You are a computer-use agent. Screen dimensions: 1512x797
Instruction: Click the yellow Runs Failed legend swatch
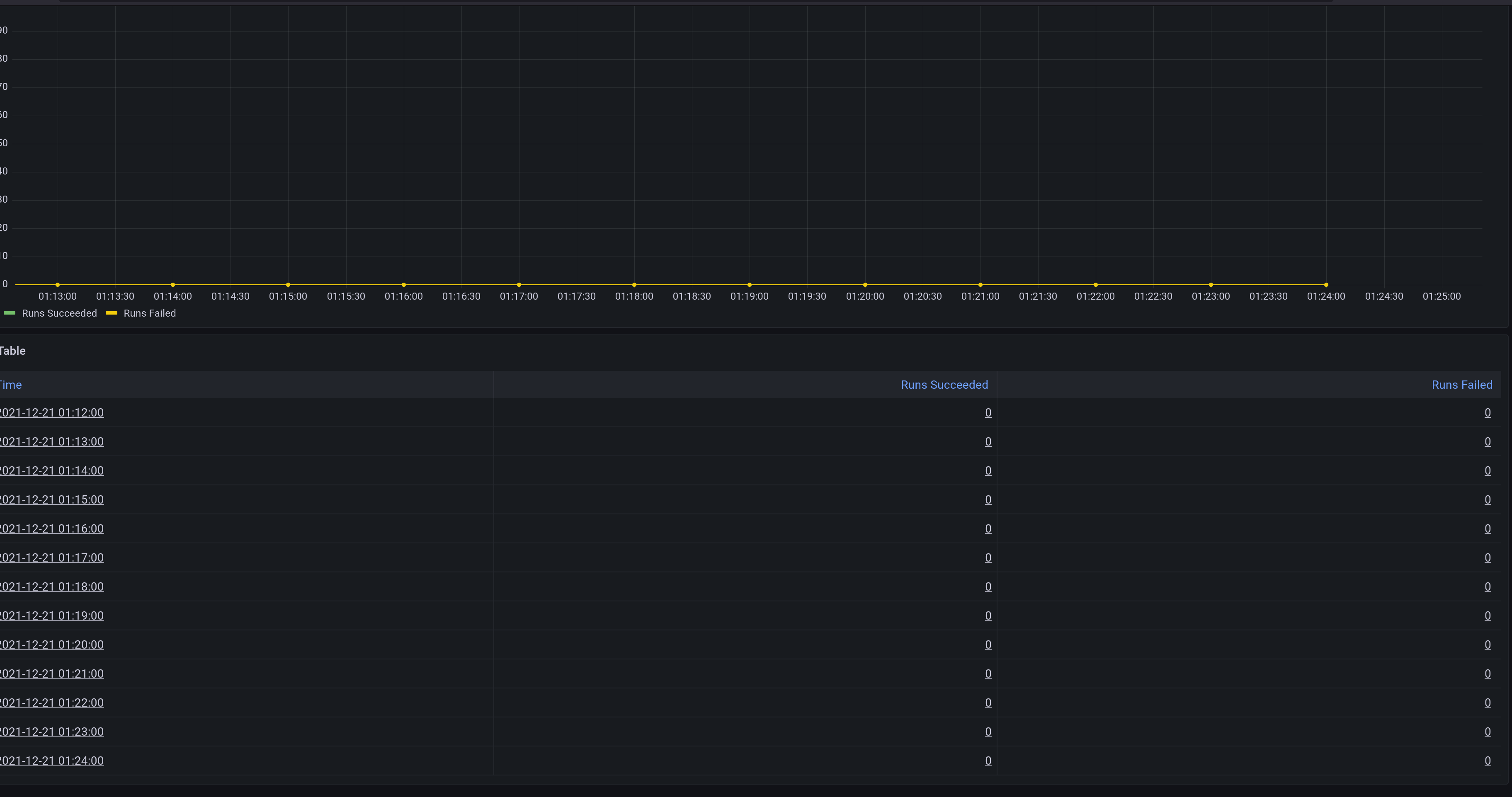(111, 313)
